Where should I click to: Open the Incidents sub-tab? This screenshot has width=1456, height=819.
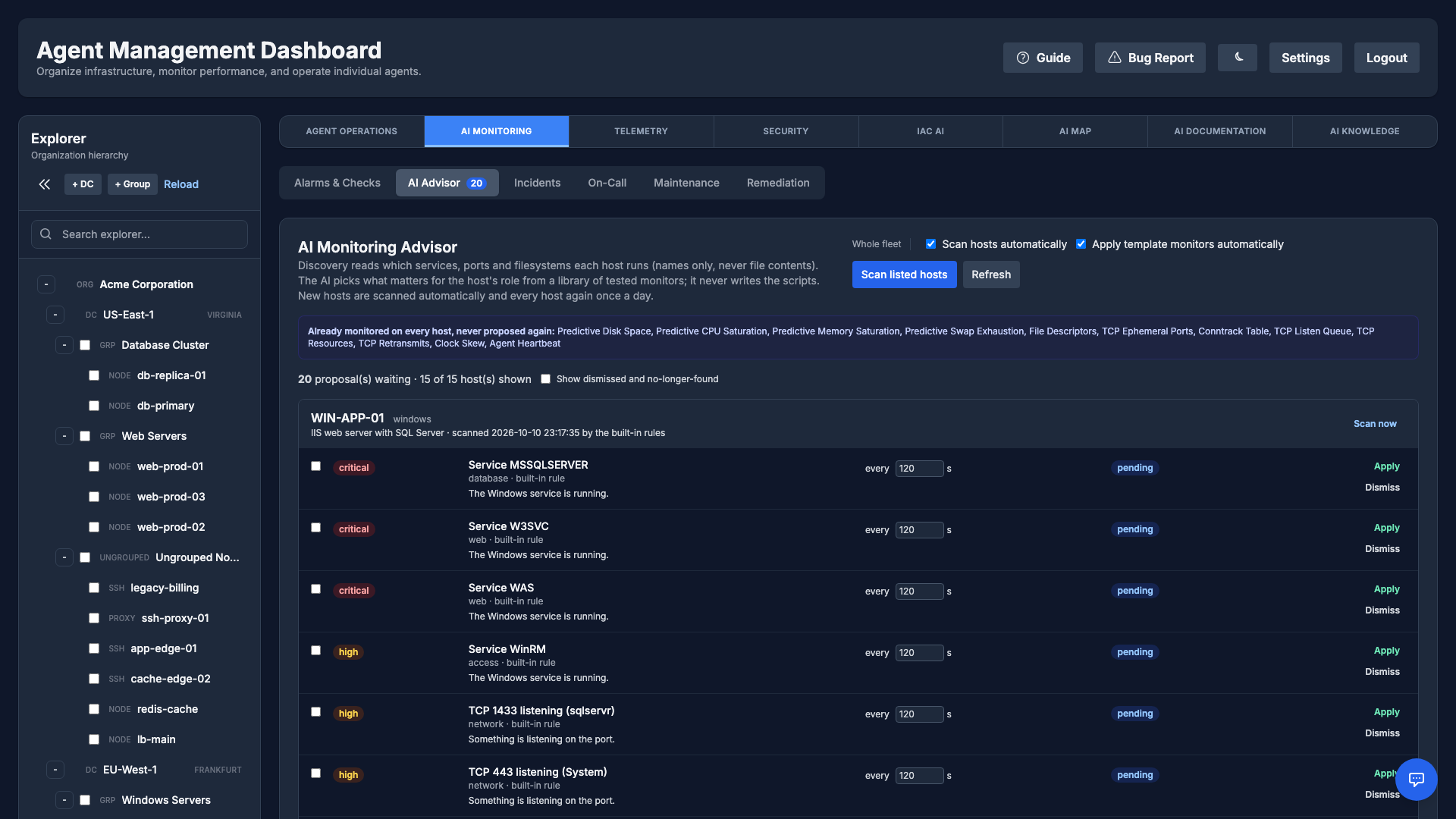(537, 183)
